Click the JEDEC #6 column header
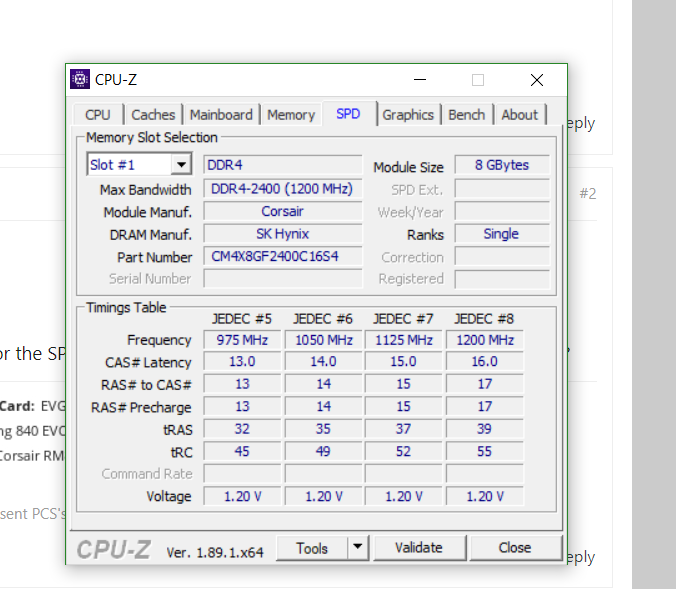This screenshot has height=589, width=676. [x=323, y=319]
